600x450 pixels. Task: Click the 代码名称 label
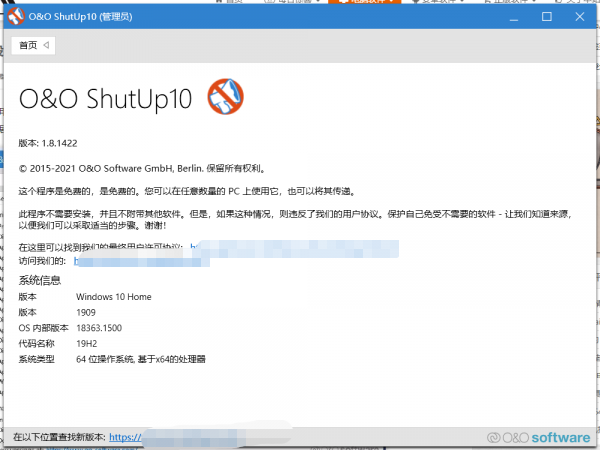click(37, 344)
